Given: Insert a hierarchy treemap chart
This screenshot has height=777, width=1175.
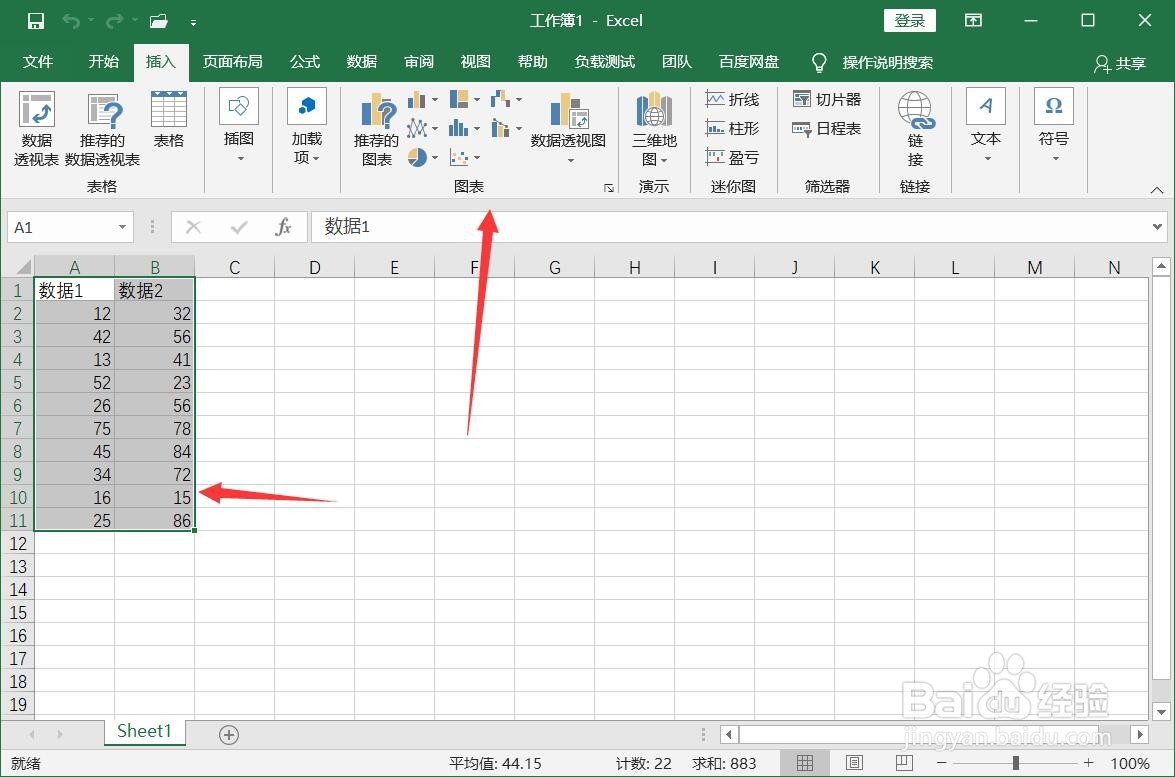Looking at the screenshot, I should point(465,99).
